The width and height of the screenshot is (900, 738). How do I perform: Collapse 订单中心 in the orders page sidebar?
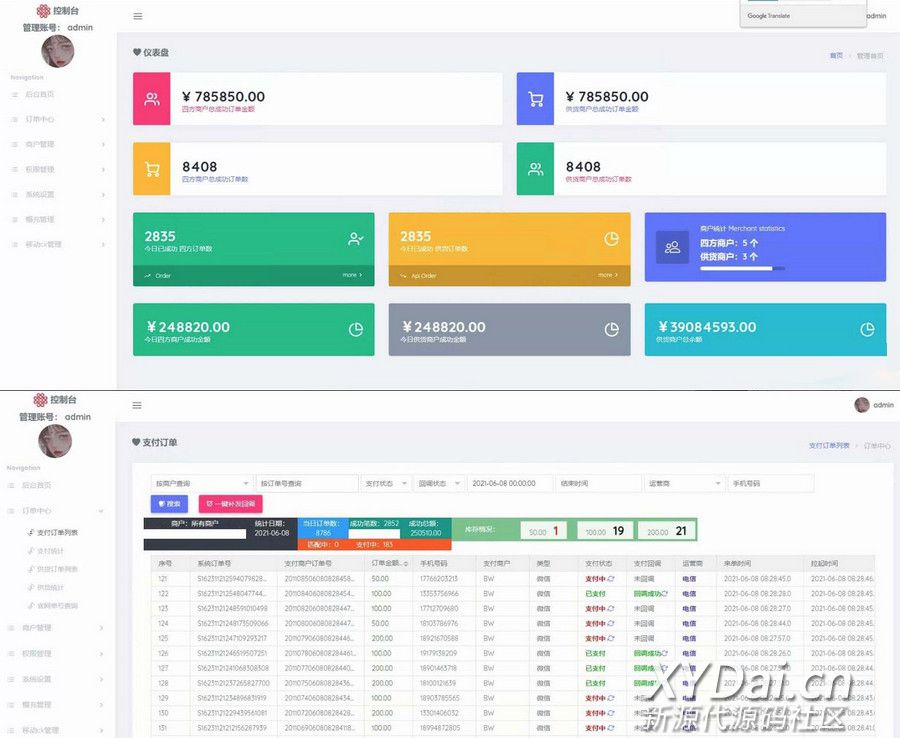tap(58, 511)
